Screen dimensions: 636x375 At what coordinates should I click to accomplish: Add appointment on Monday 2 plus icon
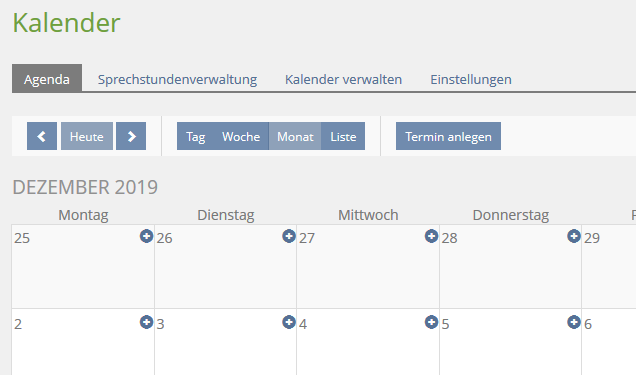click(146, 322)
